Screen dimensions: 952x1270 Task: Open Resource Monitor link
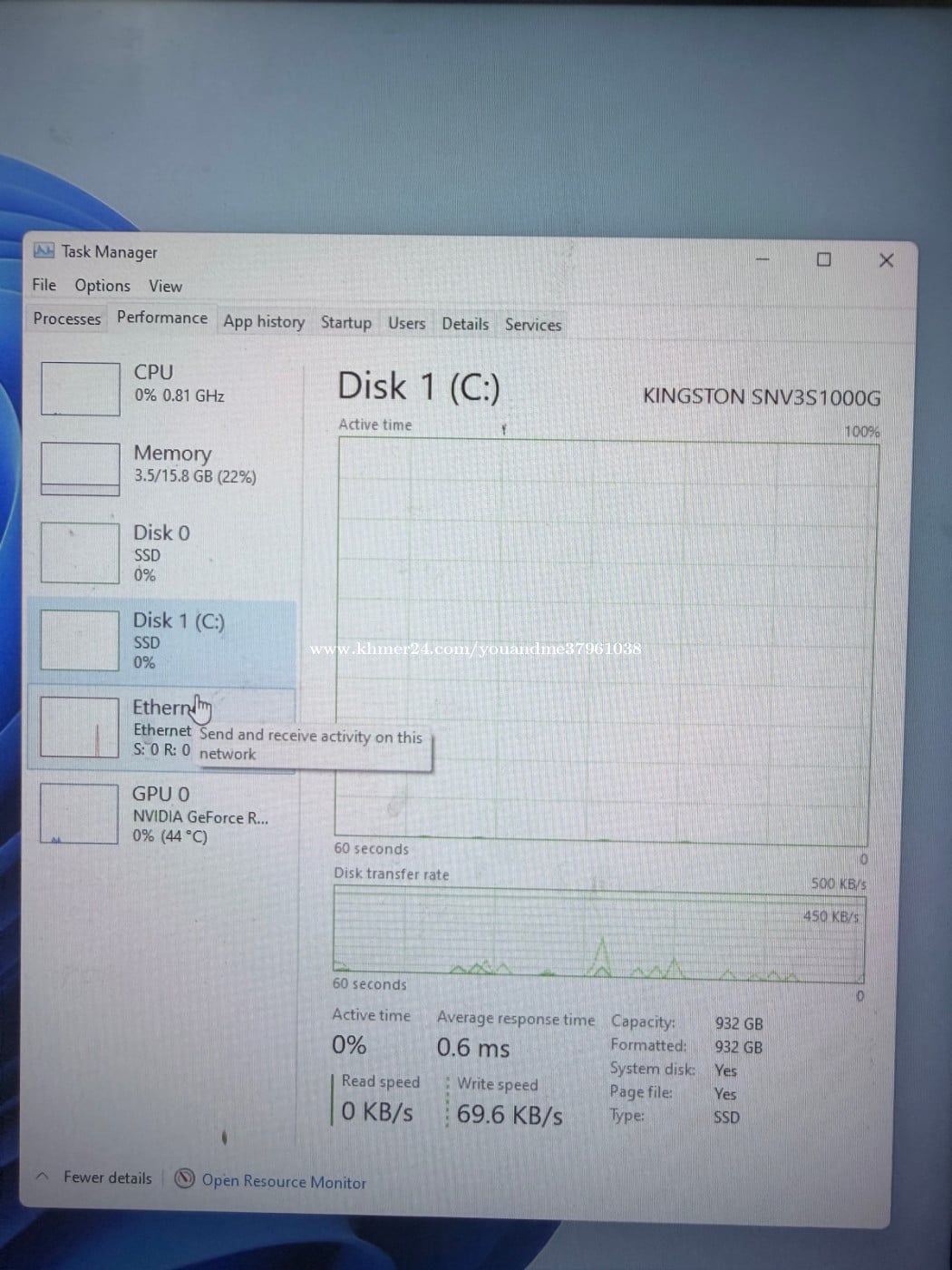(284, 1181)
